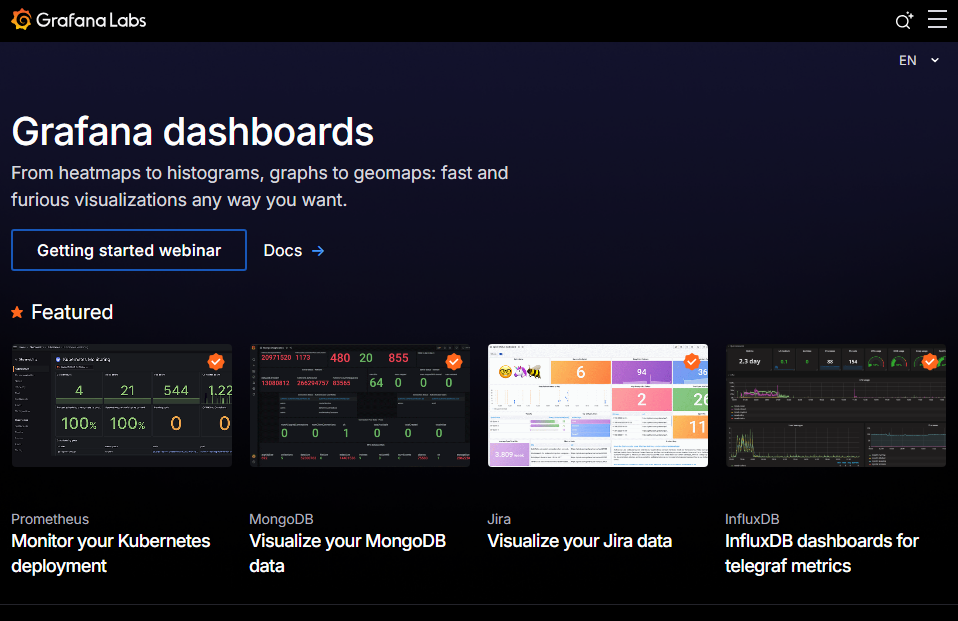Open Visualize your Jira data link

[x=579, y=541]
